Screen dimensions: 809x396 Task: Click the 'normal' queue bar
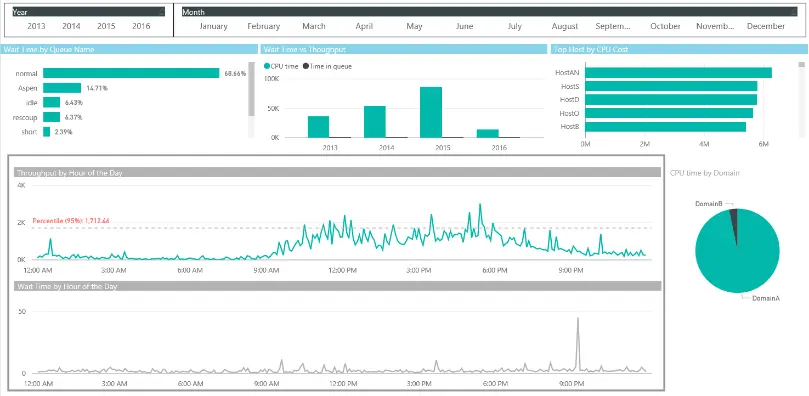pyautogui.click(x=131, y=73)
